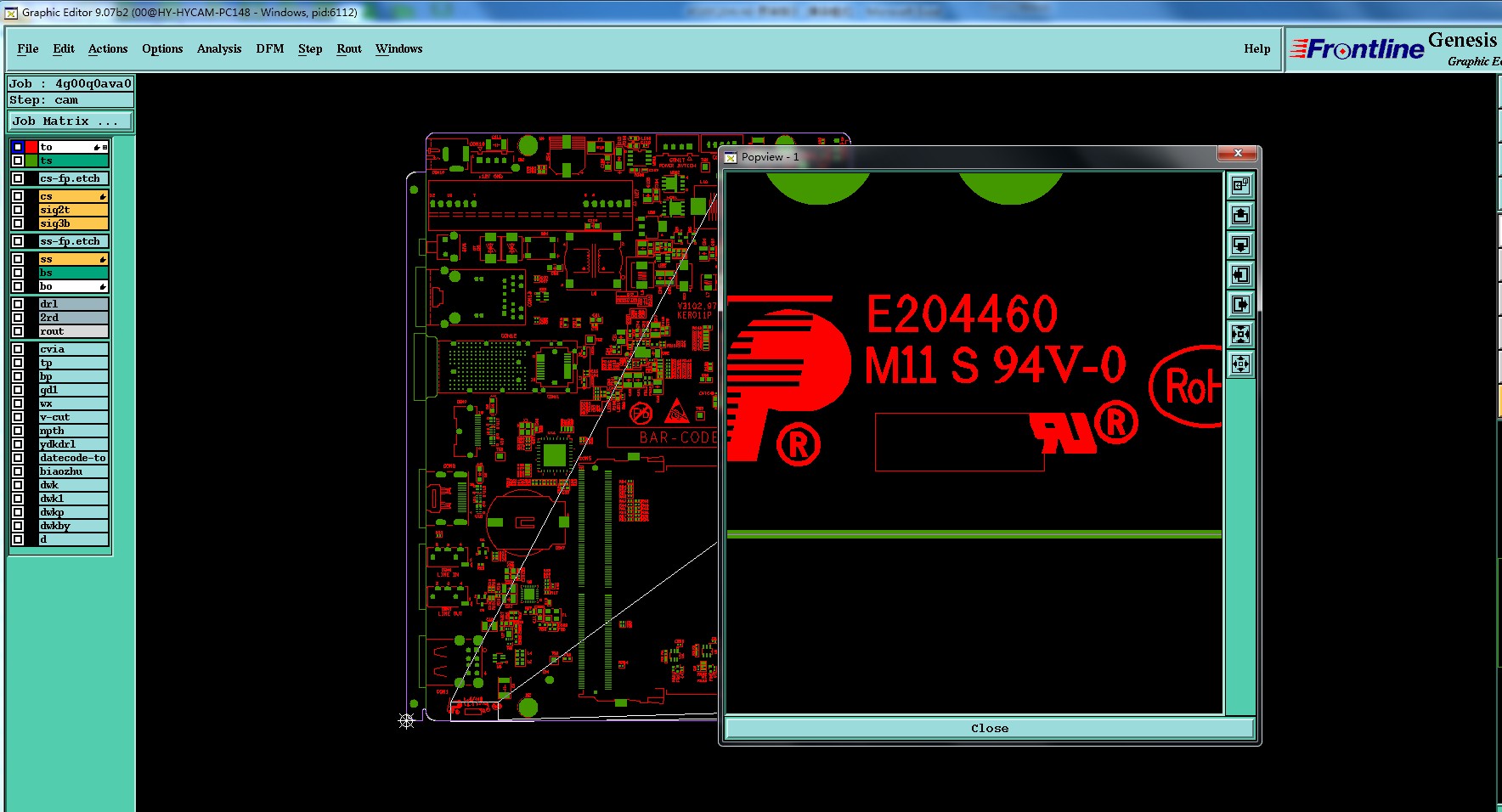This screenshot has width=1502, height=812.
Task: Click the Popview zoom in arrows icon
Action: [1240, 335]
